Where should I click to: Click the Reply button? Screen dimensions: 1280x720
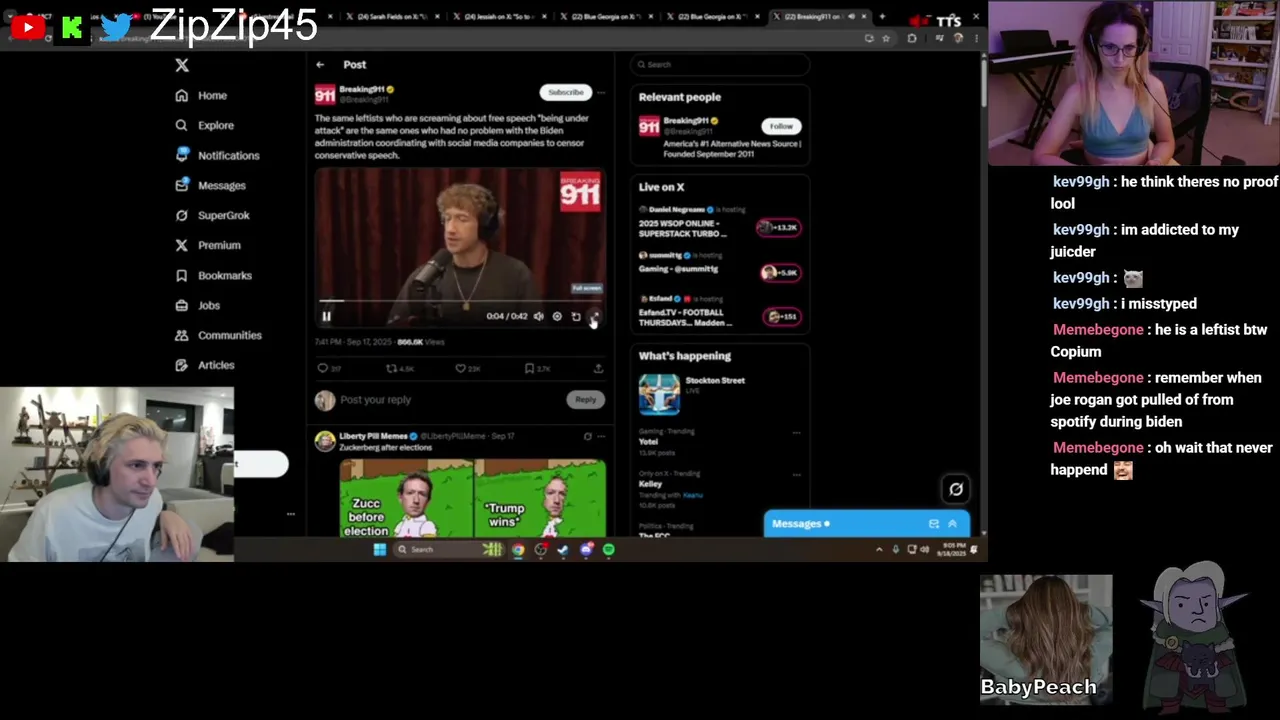[x=585, y=399]
